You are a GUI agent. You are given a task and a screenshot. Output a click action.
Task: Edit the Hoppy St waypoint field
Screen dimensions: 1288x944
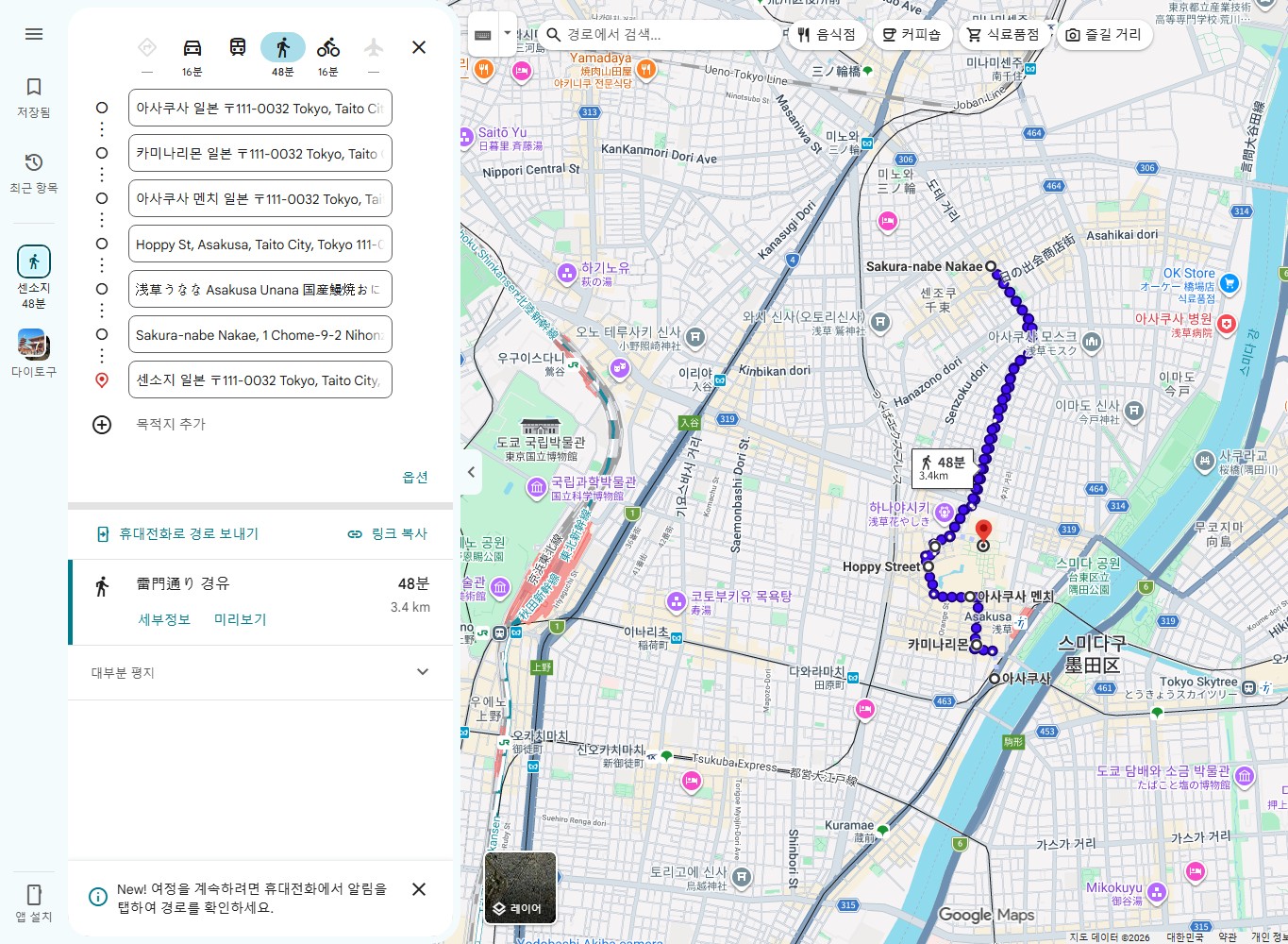pyautogui.click(x=260, y=244)
